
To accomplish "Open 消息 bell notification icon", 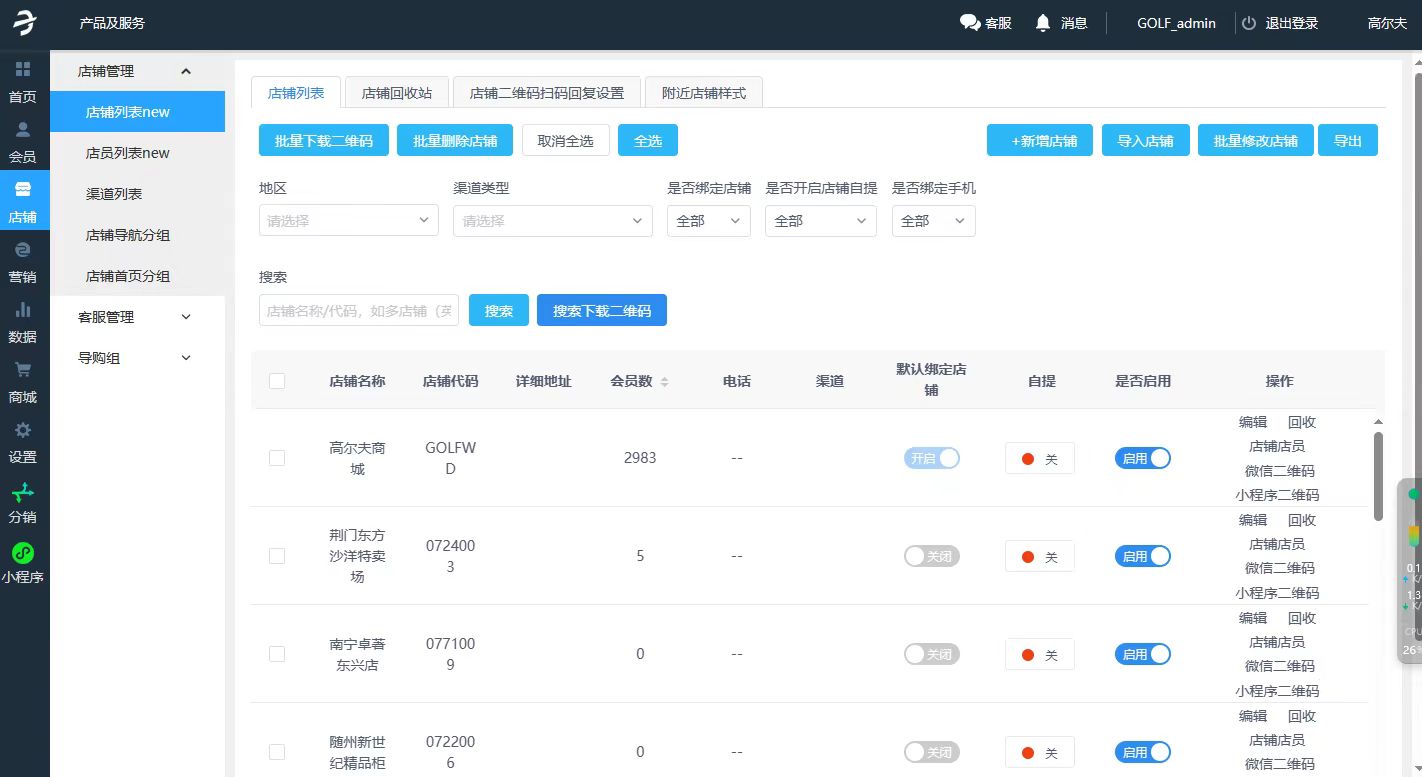I will point(1044,22).
